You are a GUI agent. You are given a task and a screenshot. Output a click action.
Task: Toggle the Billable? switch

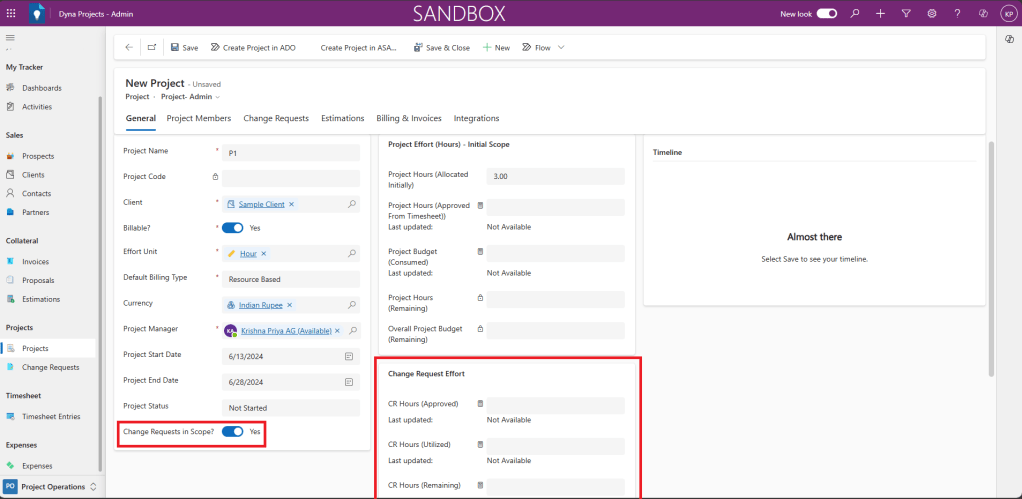(232, 228)
